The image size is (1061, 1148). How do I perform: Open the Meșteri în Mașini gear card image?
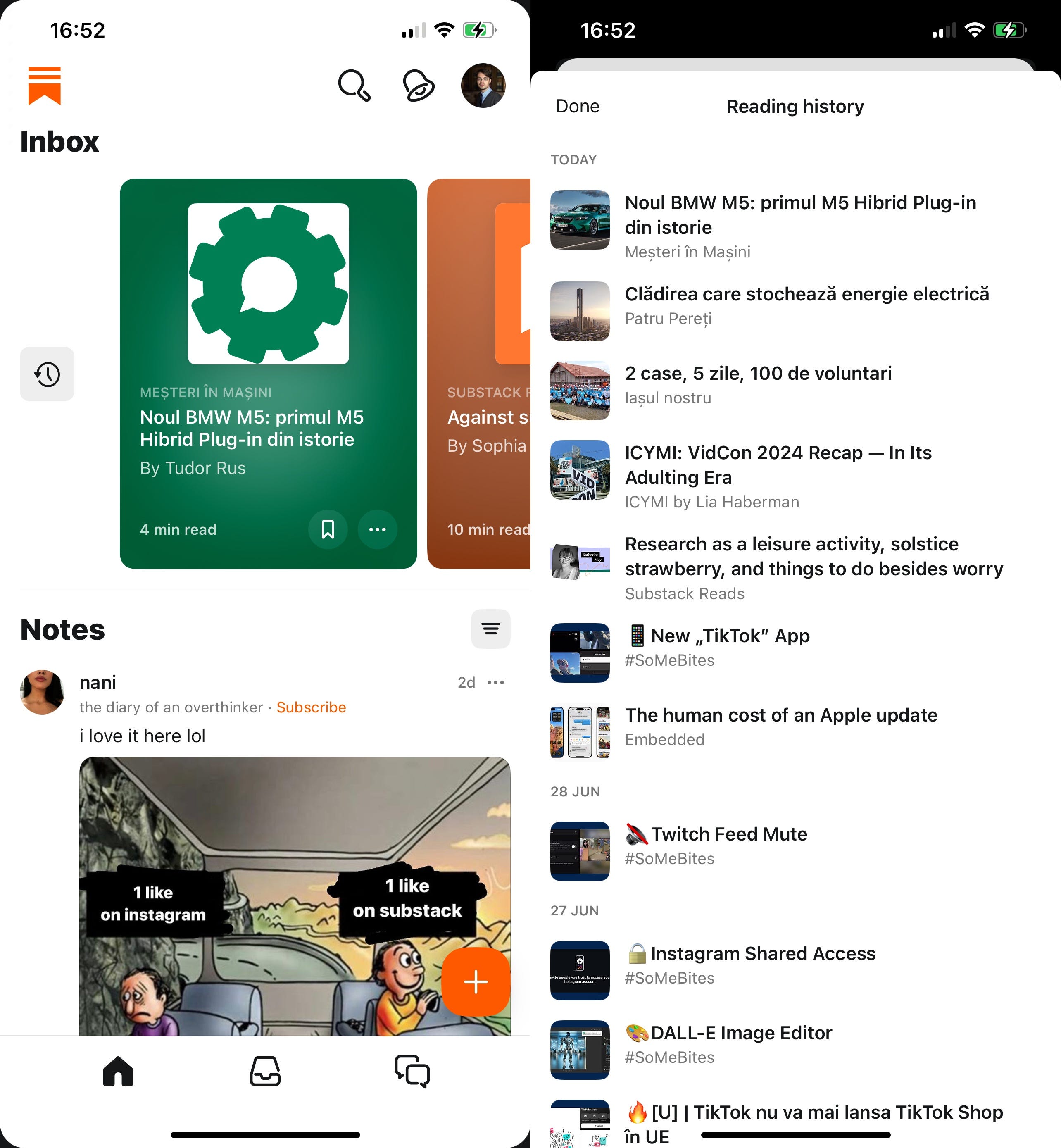coord(268,284)
